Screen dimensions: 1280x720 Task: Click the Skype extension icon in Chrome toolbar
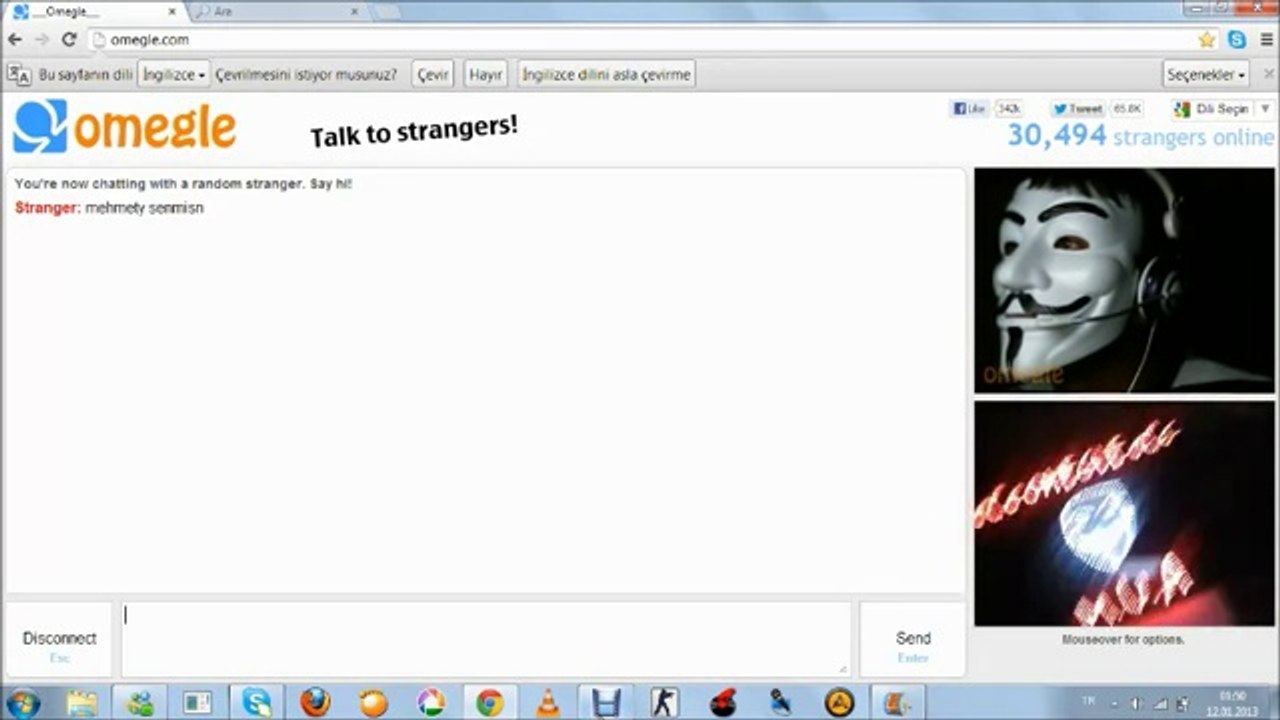pos(1237,40)
